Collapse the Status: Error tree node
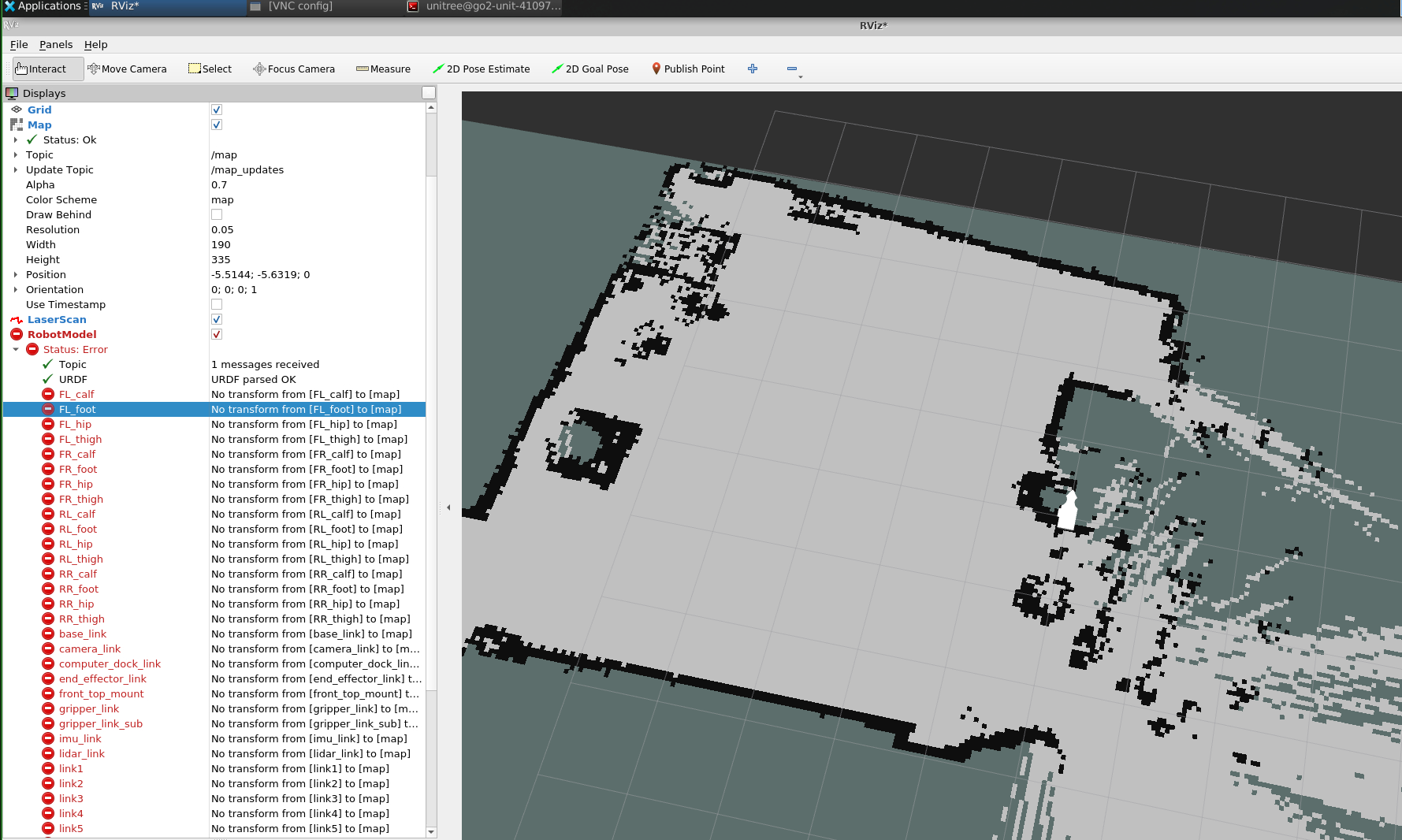The width and height of the screenshot is (1402, 840). (x=16, y=350)
